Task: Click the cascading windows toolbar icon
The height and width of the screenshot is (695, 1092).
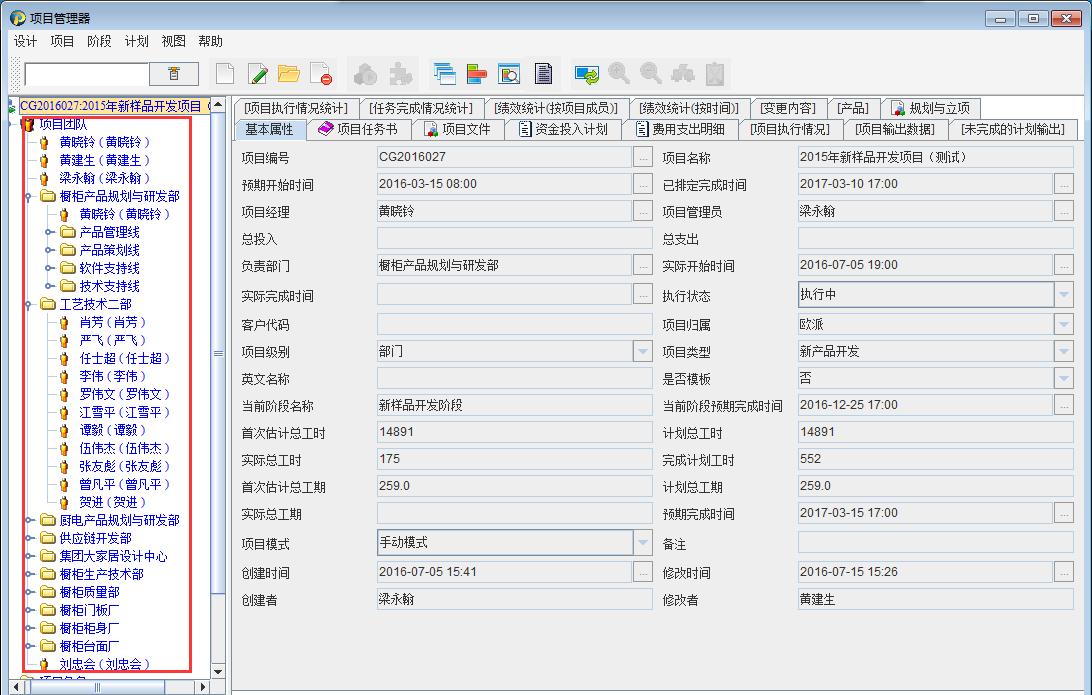Action: 444,73
